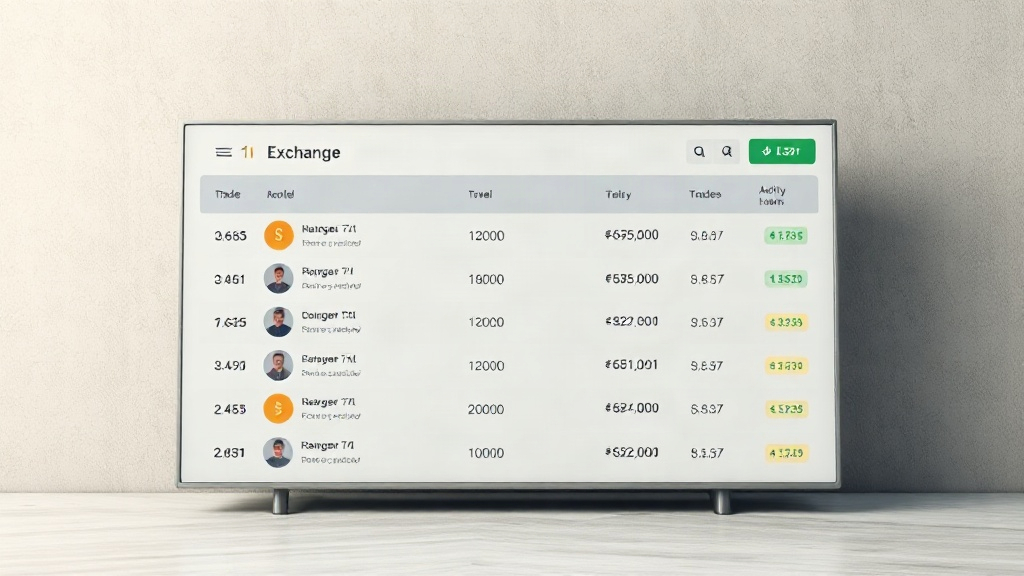Click the "Exchange" title text
1024x576 pixels.
coord(304,152)
